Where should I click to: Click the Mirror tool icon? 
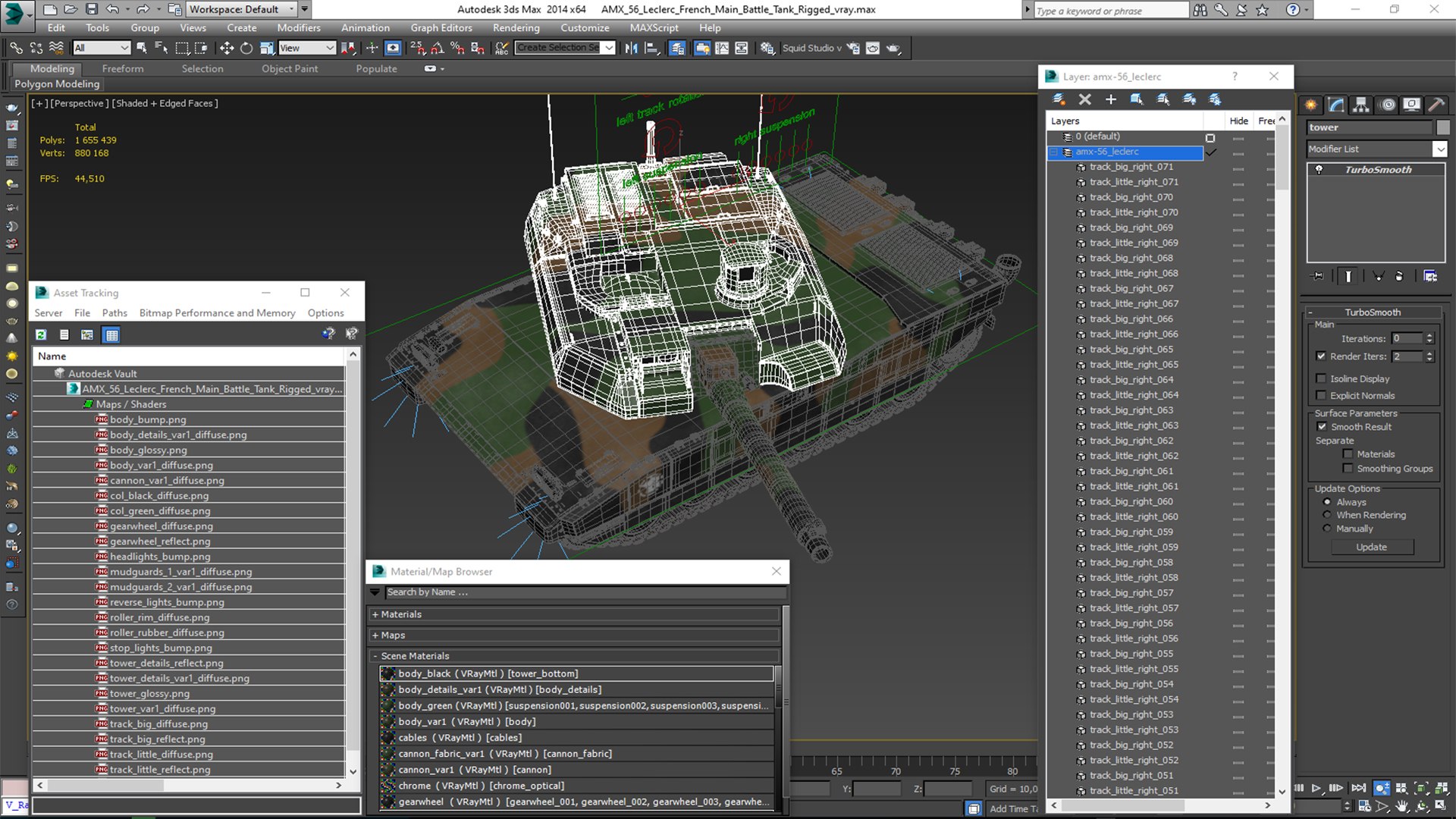click(631, 48)
